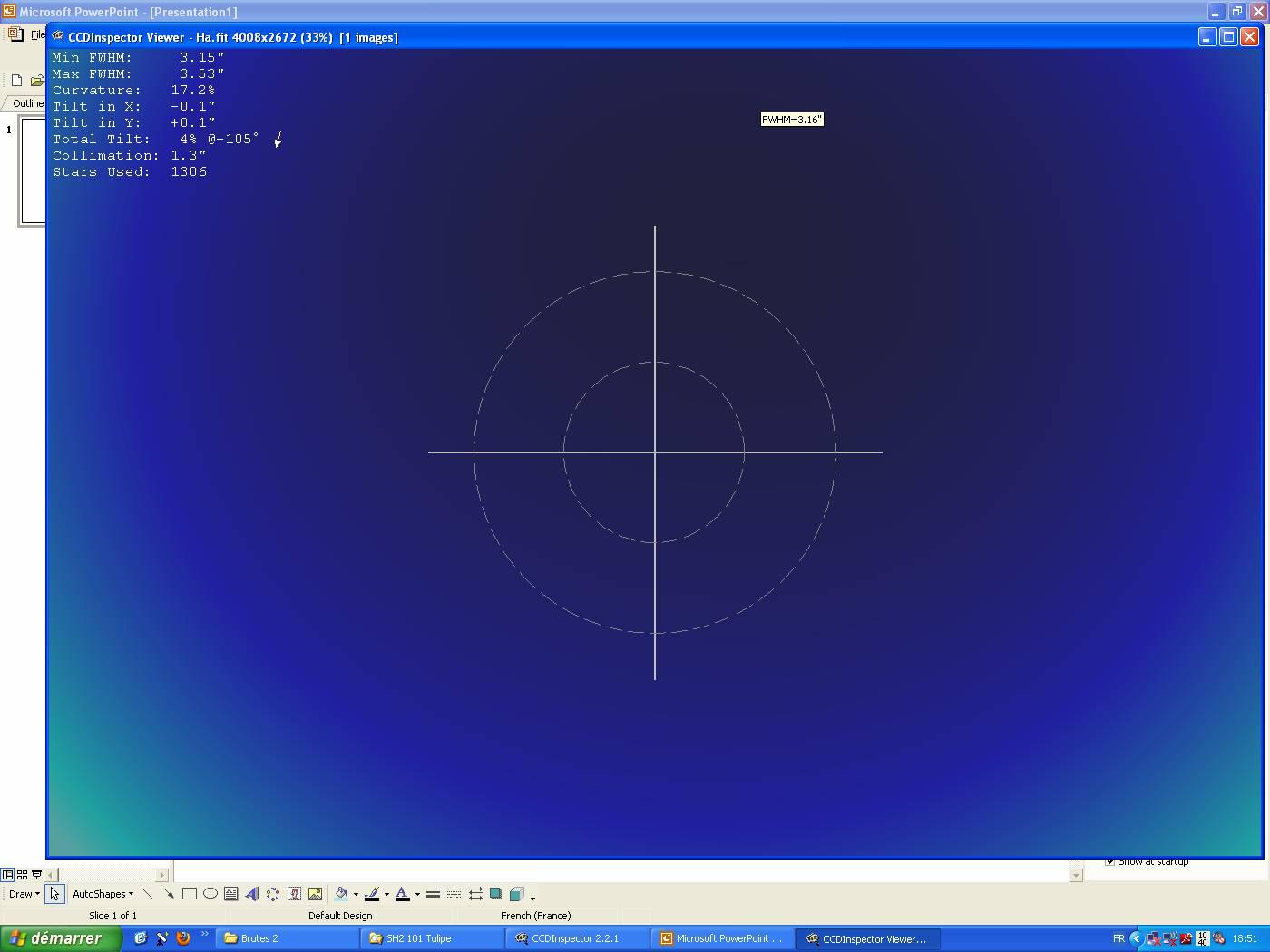
Task: Click the Default Design status bar entry
Action: [x=340, y=916]
